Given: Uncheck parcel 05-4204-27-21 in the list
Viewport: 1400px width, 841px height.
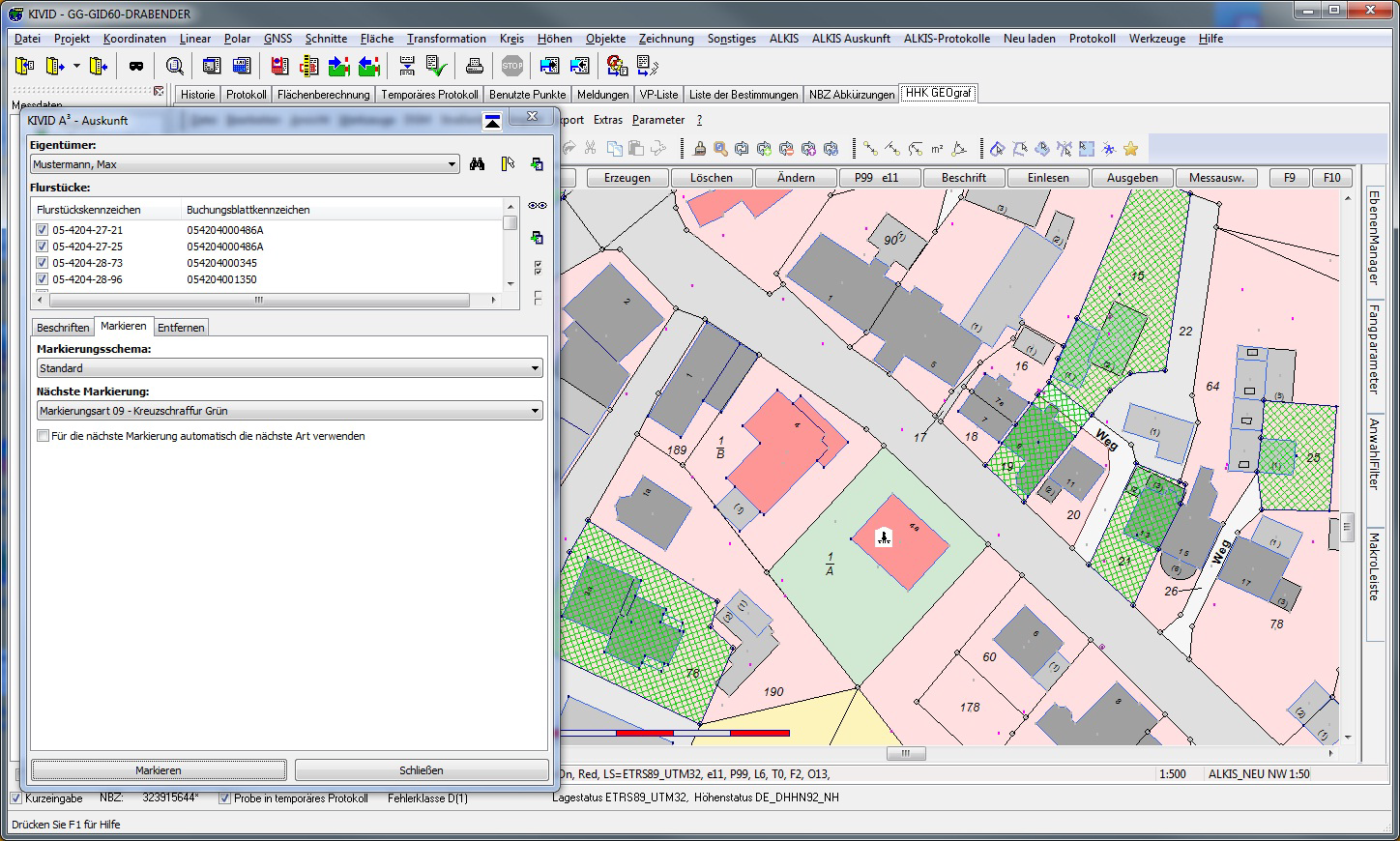Looking at the screenshot, I should click(42, 230).
